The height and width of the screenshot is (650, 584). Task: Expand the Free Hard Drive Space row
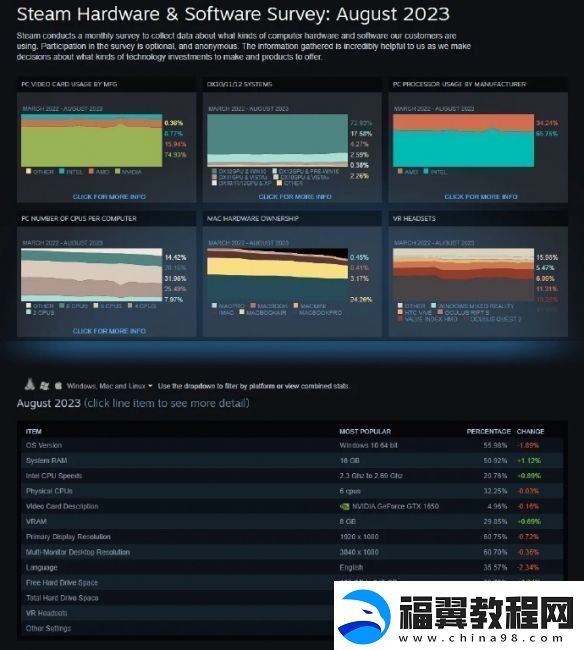point(177,583)
